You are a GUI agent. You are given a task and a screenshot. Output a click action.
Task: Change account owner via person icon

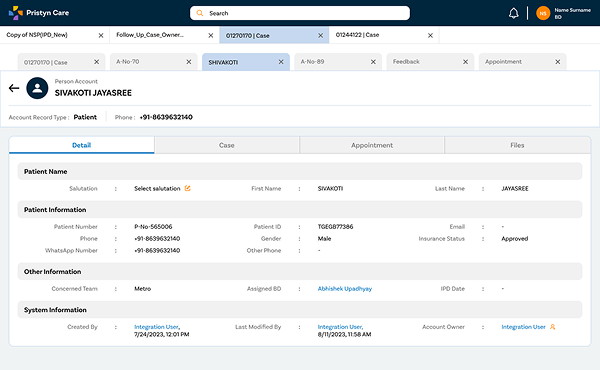[x=553, y=327]
